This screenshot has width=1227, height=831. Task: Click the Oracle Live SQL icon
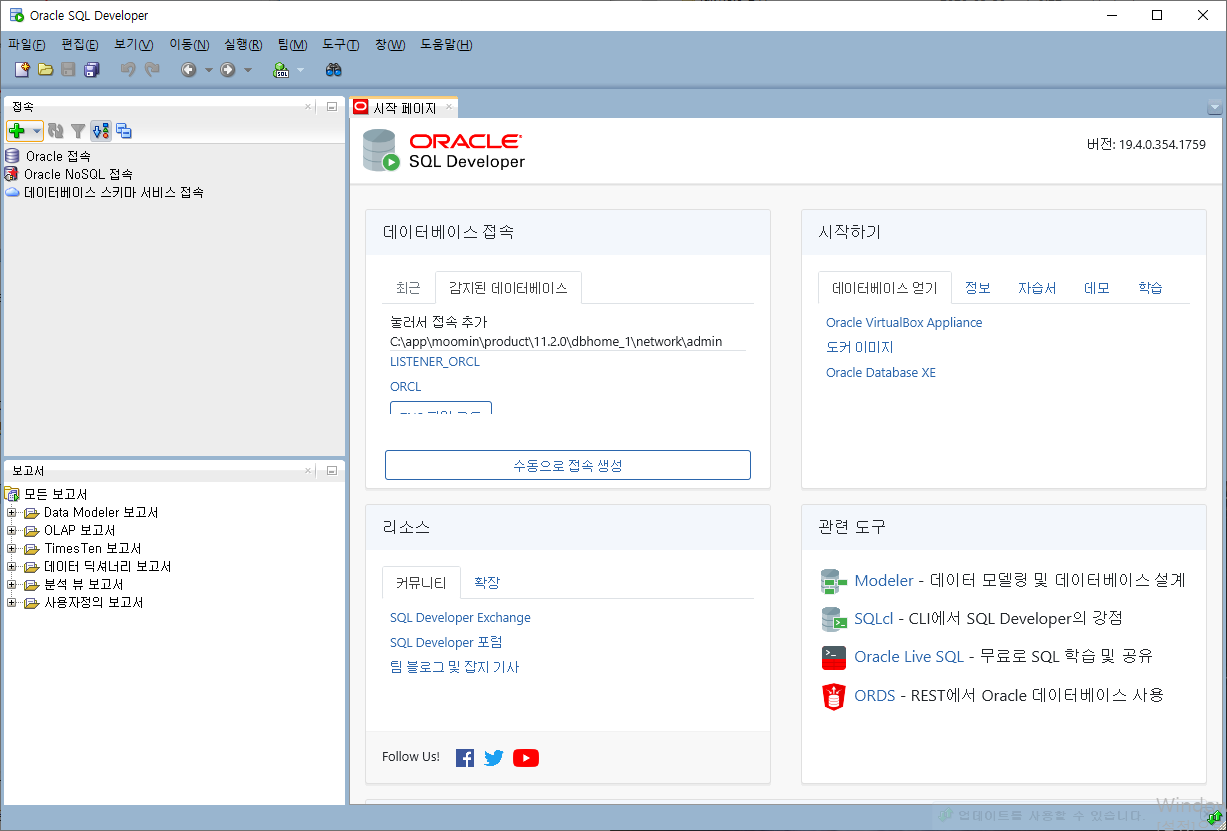[x=834, y=657]
